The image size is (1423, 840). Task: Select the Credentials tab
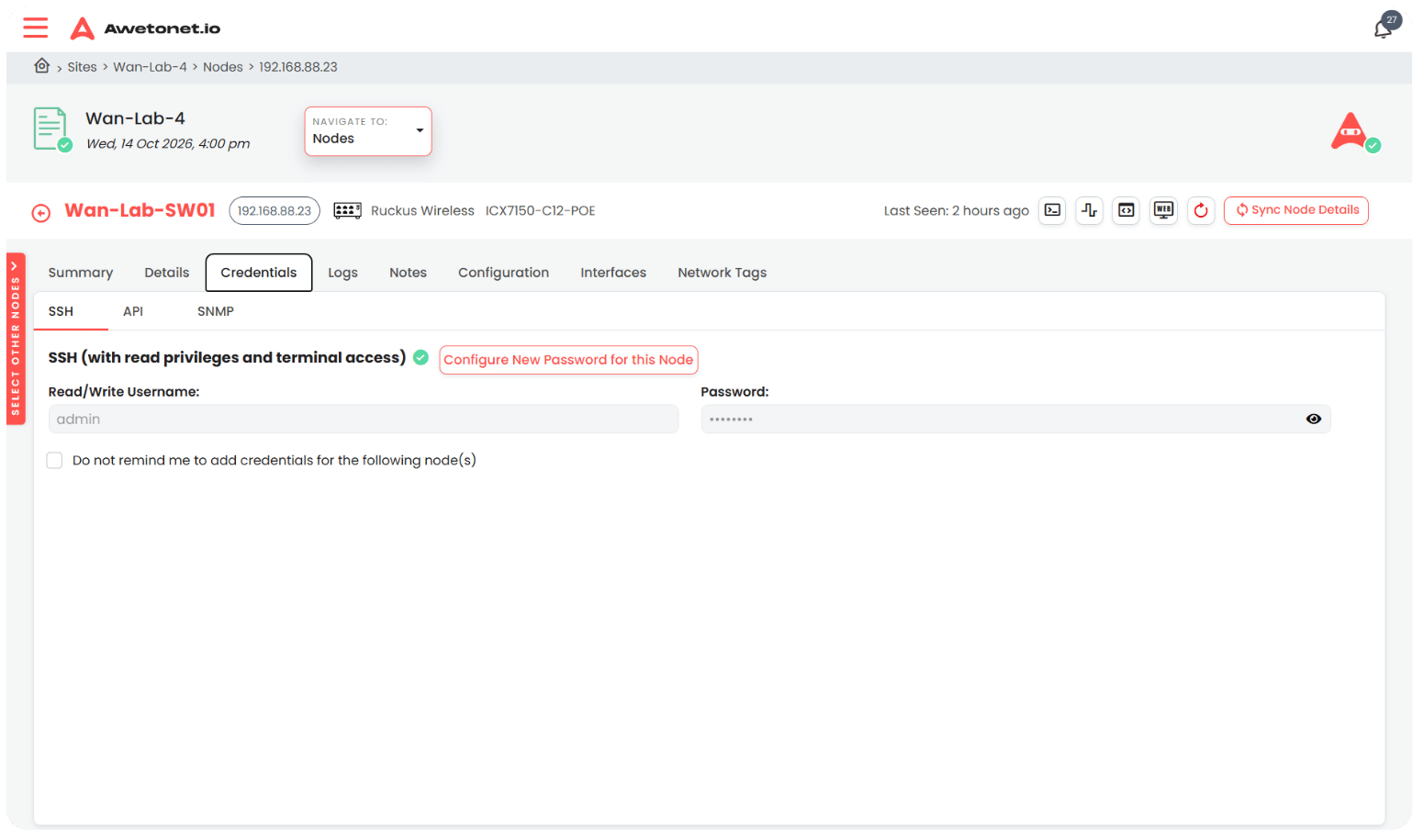(x=259, y=273)
